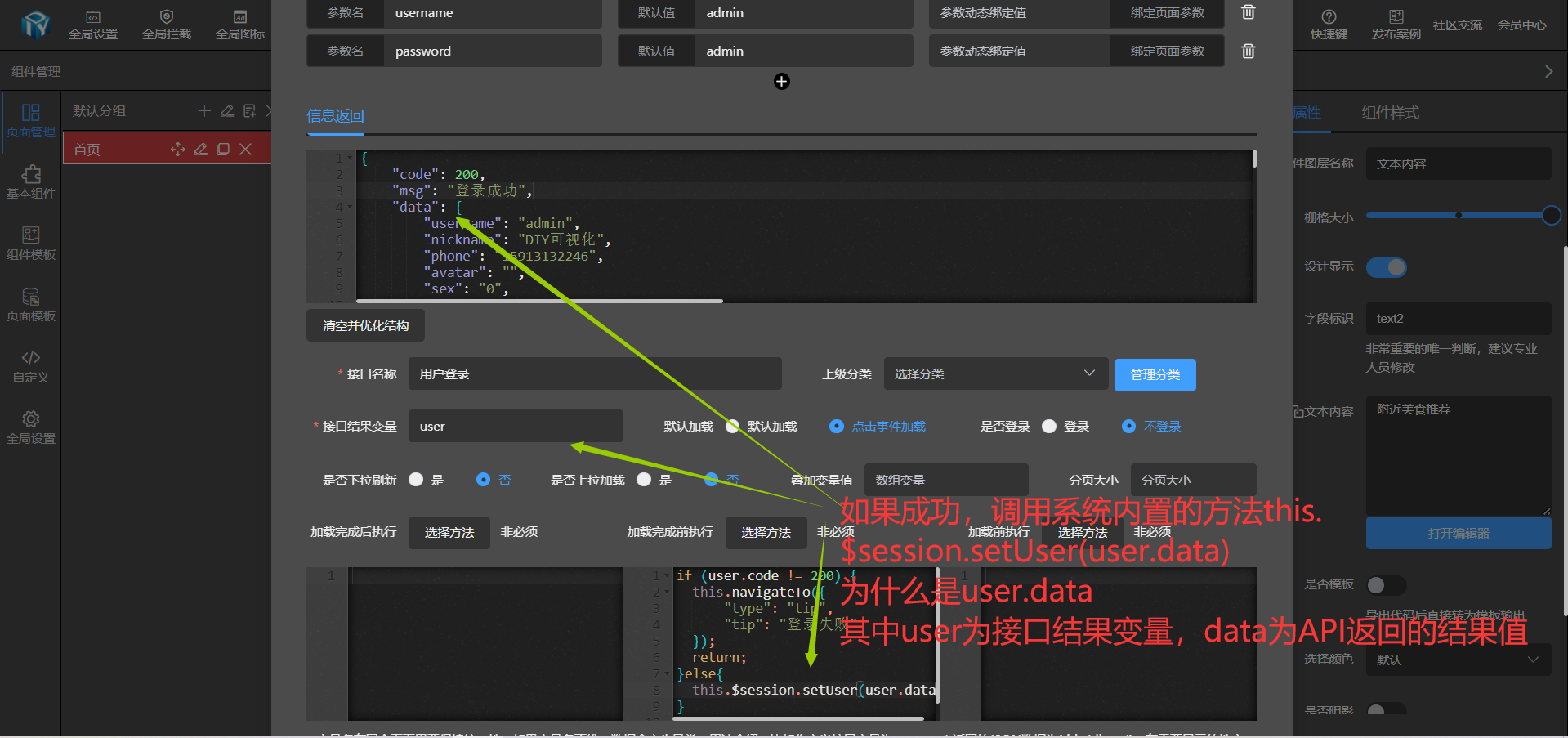Open 发布案例 in the top bar
The image size is (1568, 738).
point(1396,25)
